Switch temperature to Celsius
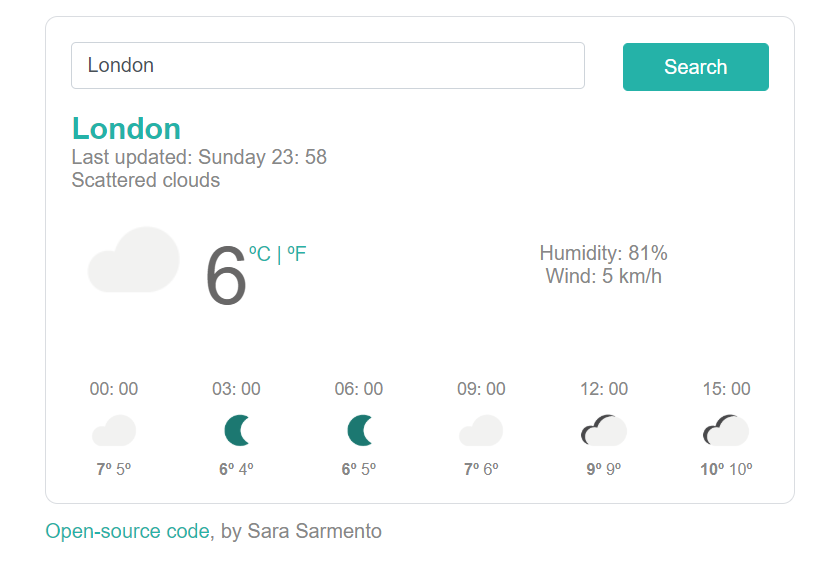 coord(260,254)
